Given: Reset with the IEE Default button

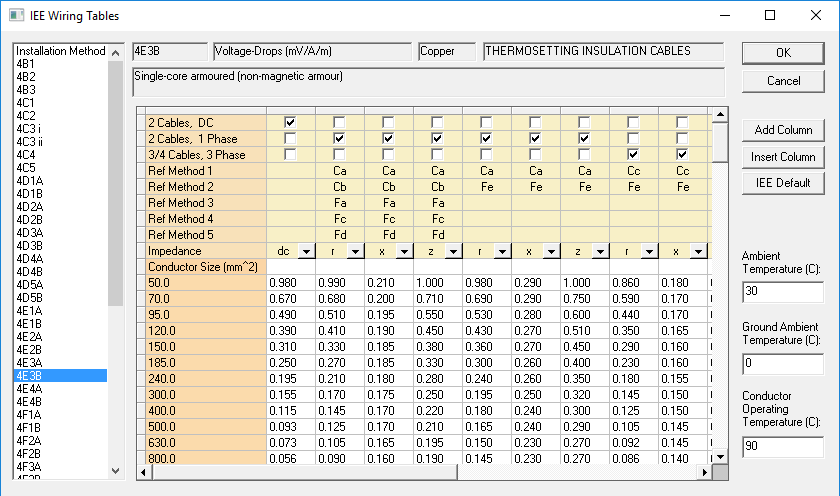Looking at the screenshot, I should [784, 183].
